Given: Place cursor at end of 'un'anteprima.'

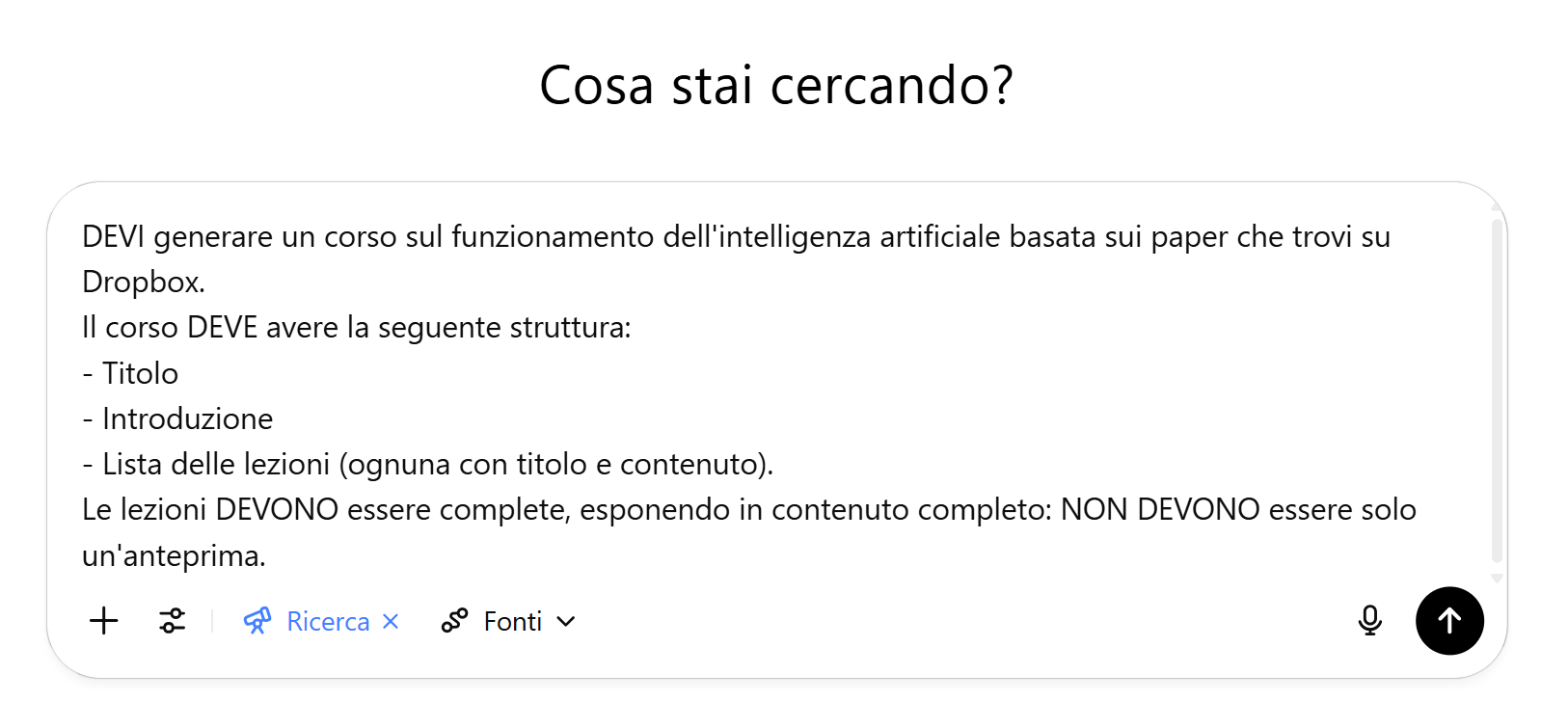Looking at the screenshot, I should [x=266, y=555].
